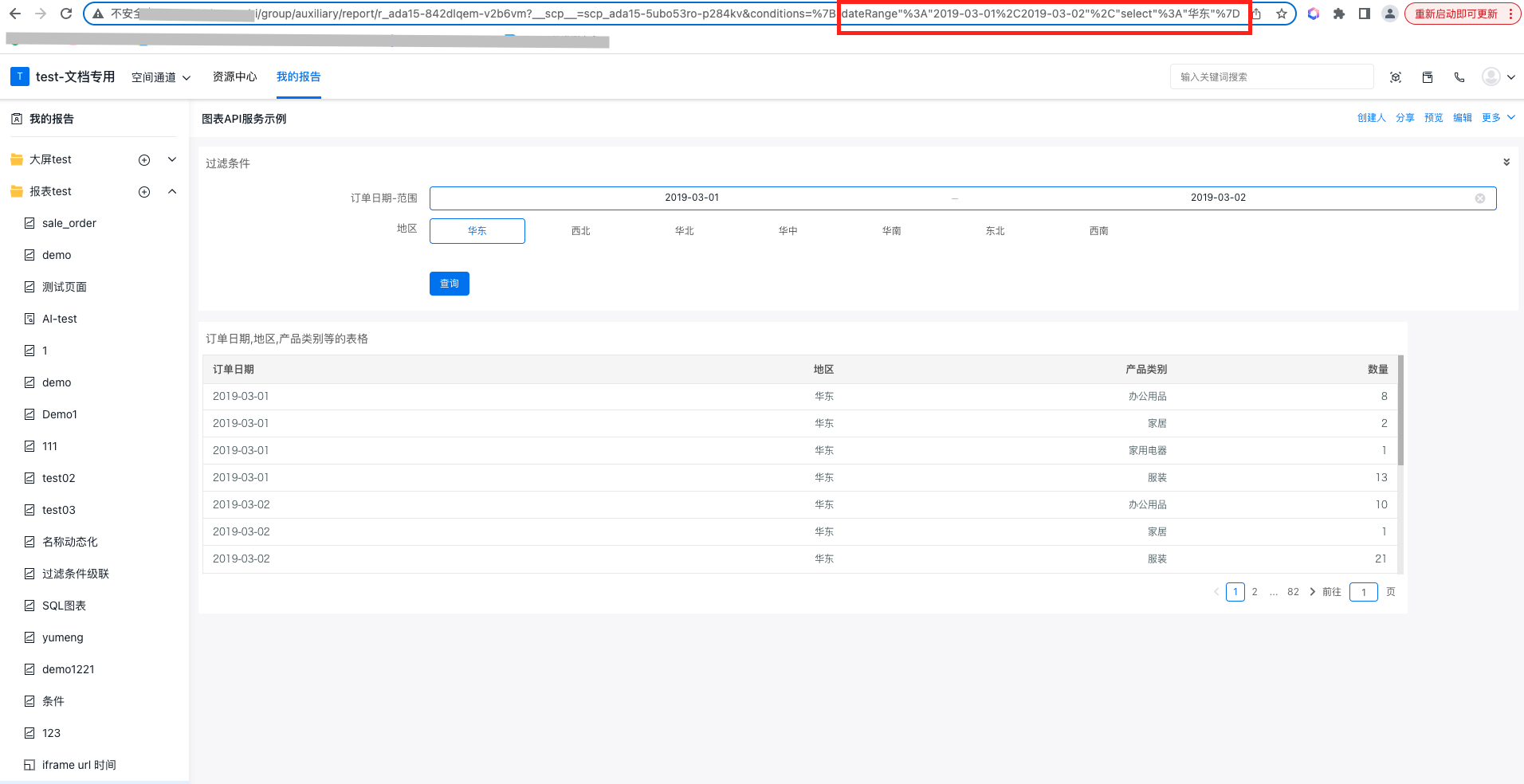The width and height of the screenshot is (1524, 784).
Task: Click the 订单日期 column header
Action: [x=234, y=370]
